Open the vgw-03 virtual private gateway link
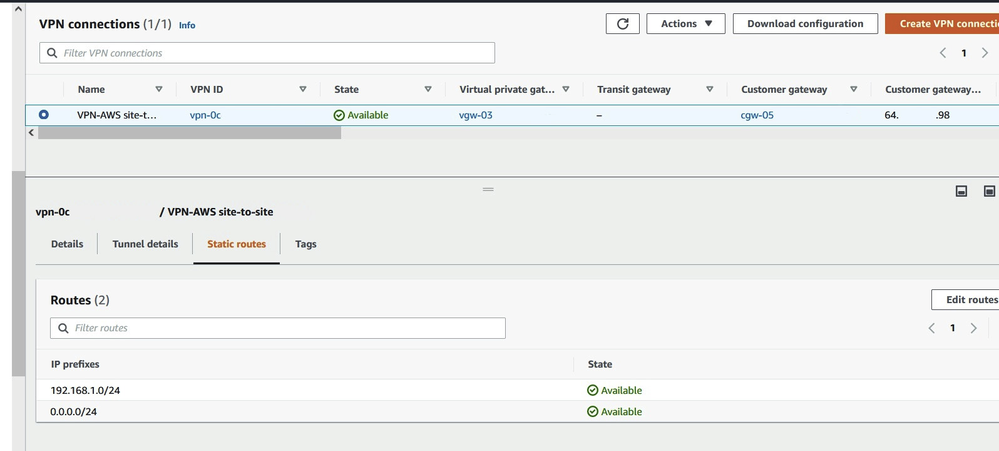 [x=476, y=115]
